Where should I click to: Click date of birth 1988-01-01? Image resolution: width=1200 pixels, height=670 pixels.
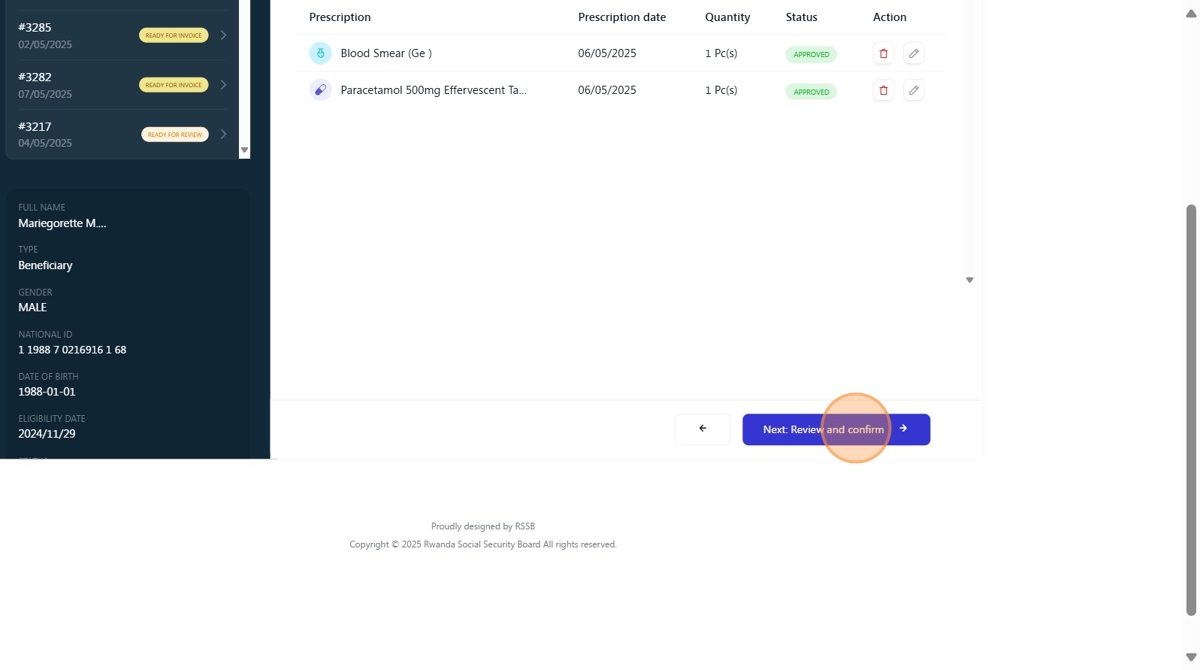(x=47, y=392)
